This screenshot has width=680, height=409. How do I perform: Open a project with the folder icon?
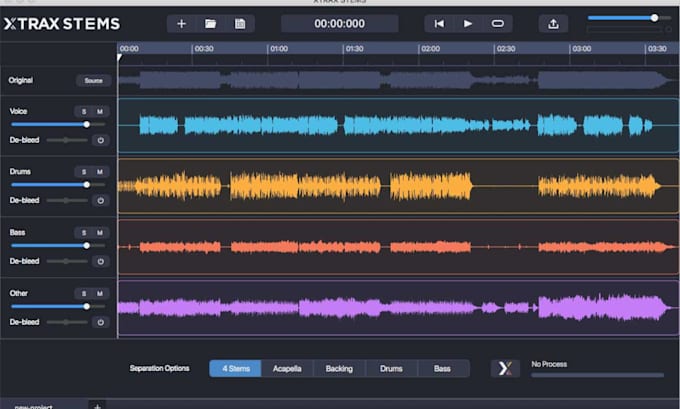pyautogui.click(x=210, y=24)
